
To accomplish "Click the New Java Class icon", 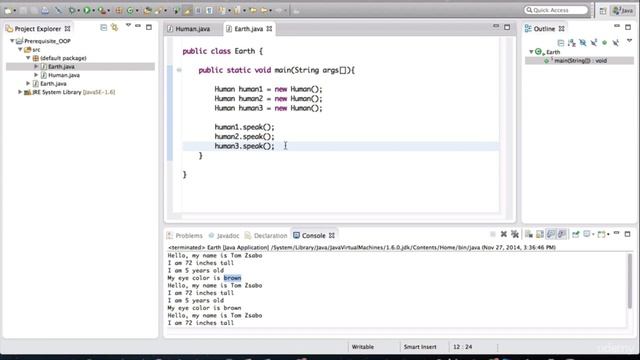I will click(x=130, y=11).
